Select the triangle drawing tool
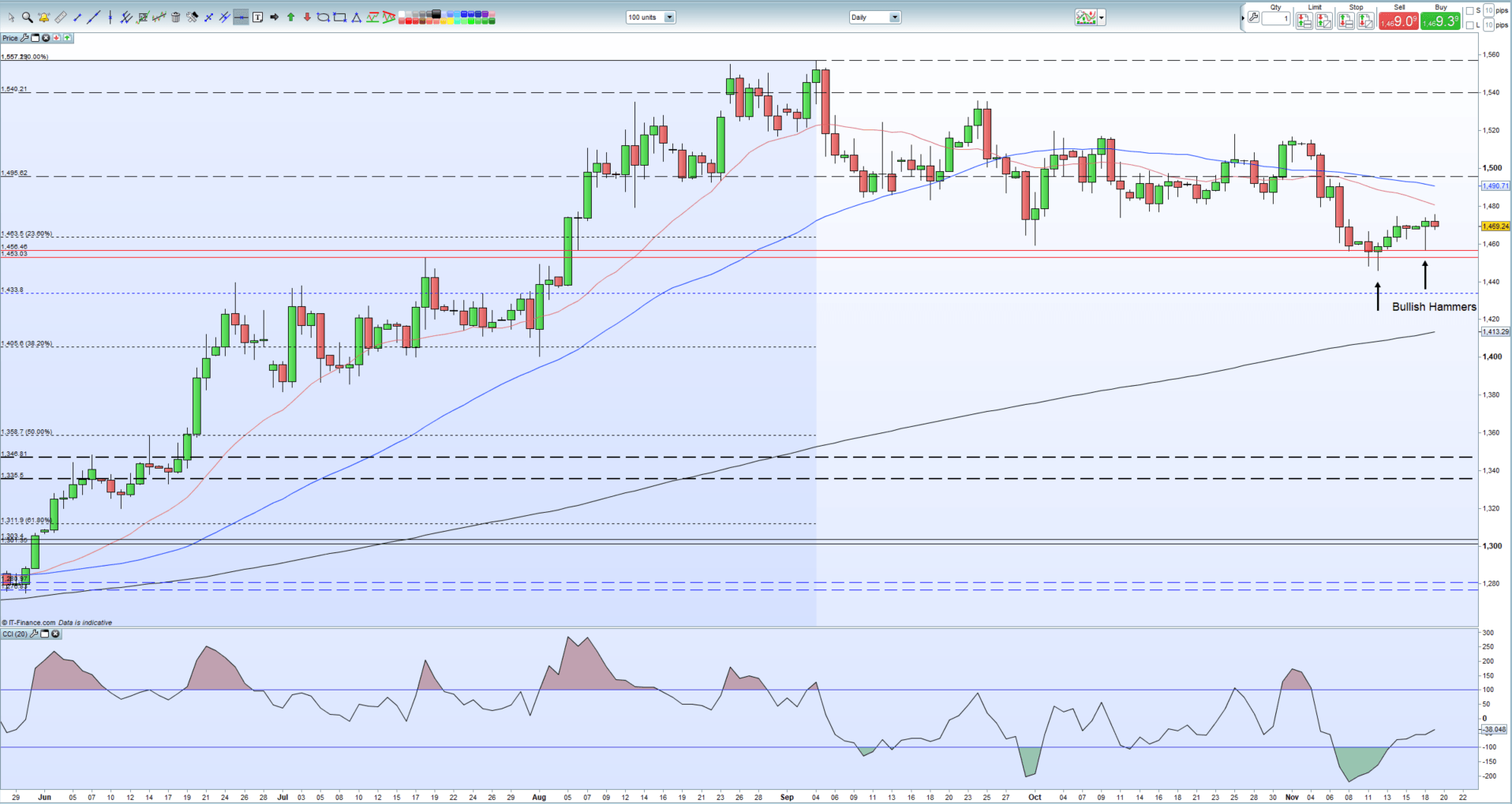Image resolution: width=1512 pixels, height=804 pixels. coord(357,17)
